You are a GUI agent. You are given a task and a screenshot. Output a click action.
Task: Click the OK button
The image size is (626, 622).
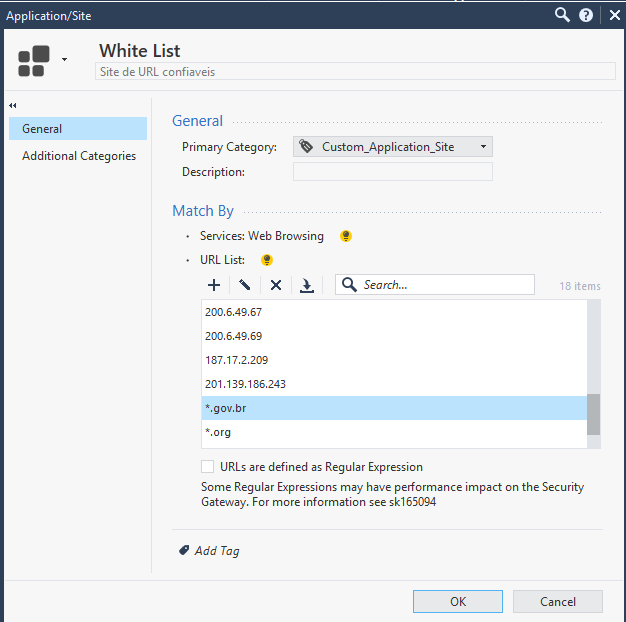458,601
